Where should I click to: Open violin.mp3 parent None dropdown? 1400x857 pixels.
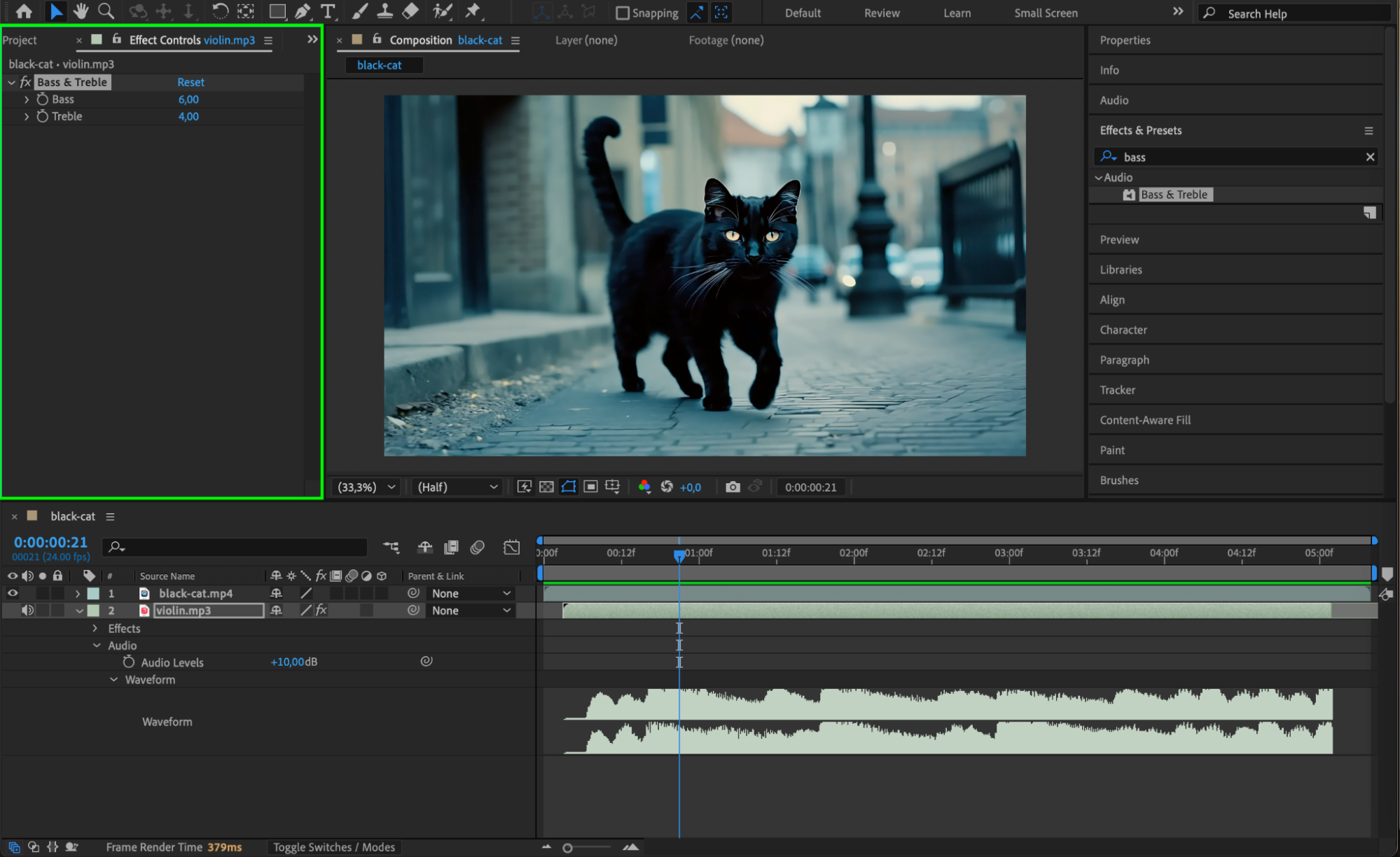pyautogui.click(x=471, y=611)
